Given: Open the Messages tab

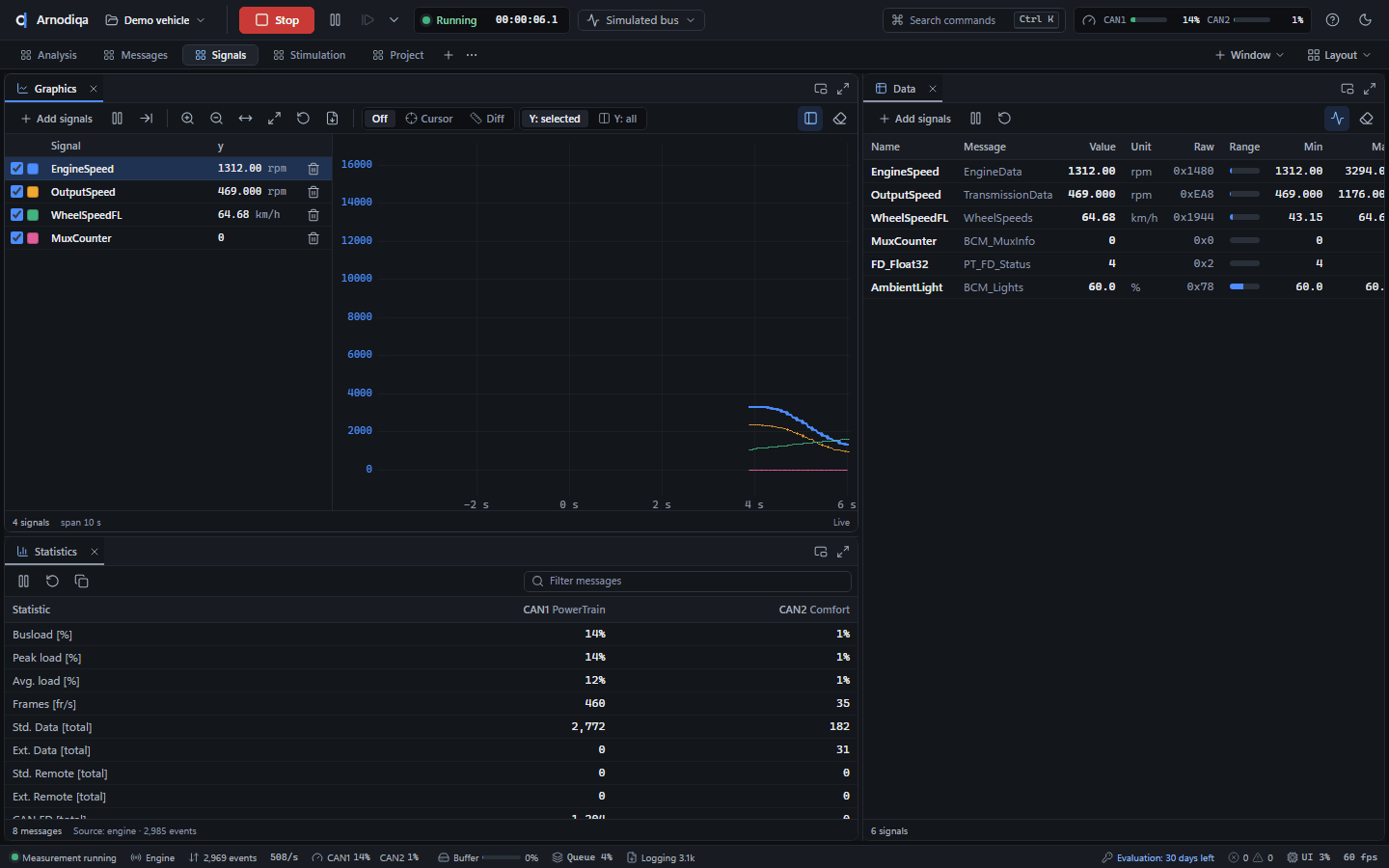Looking at the screenshot, I should tap(136, 55).
